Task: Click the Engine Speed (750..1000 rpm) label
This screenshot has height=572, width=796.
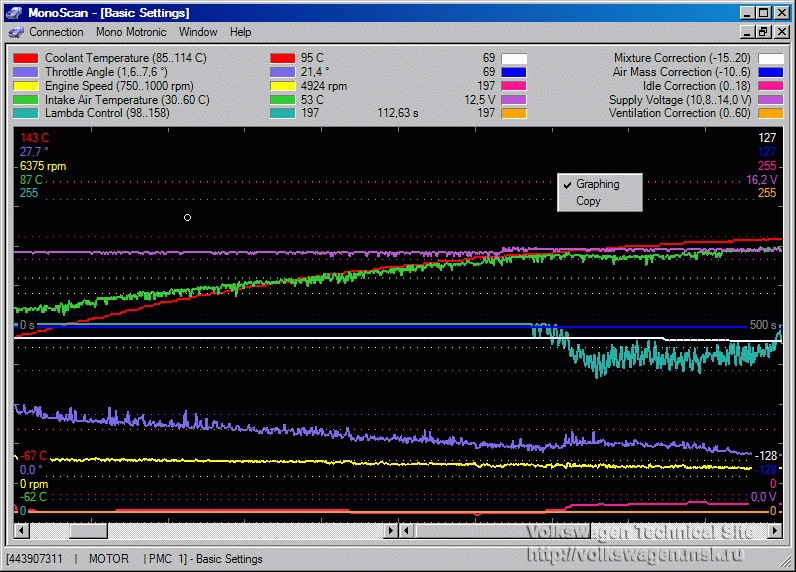Action: pos(119,86)
